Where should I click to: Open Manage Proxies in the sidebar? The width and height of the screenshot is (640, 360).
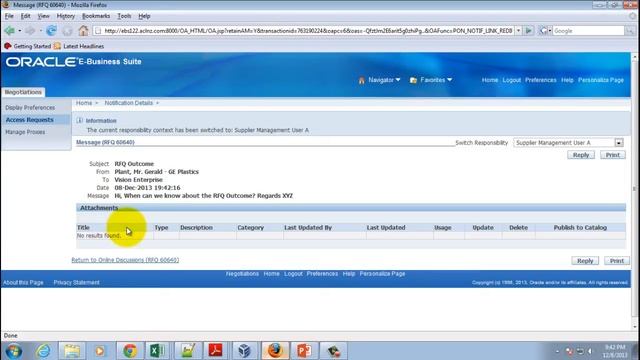click(25, 132)
